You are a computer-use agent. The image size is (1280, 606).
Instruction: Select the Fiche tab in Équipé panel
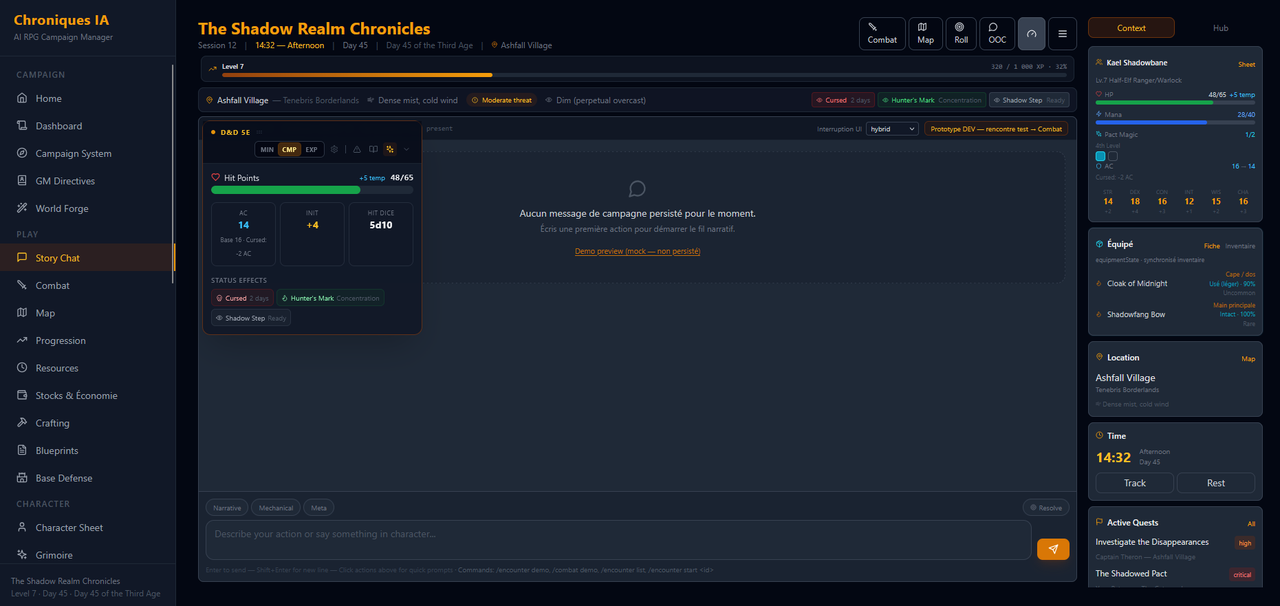(x=1211, y=246)
